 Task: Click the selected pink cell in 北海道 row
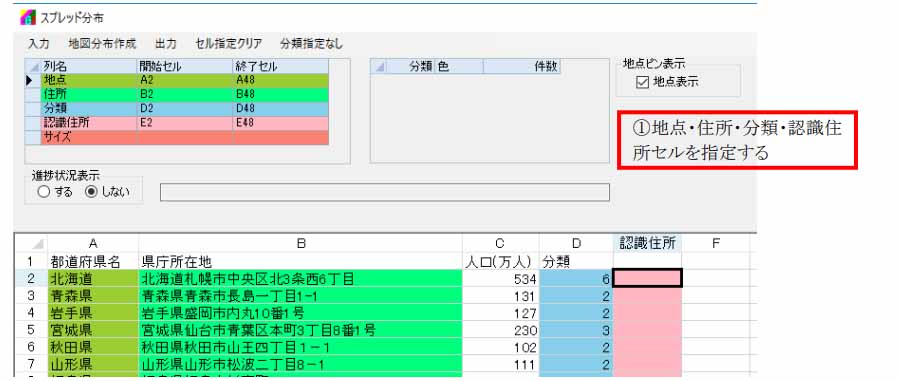[x=647, y=278]
